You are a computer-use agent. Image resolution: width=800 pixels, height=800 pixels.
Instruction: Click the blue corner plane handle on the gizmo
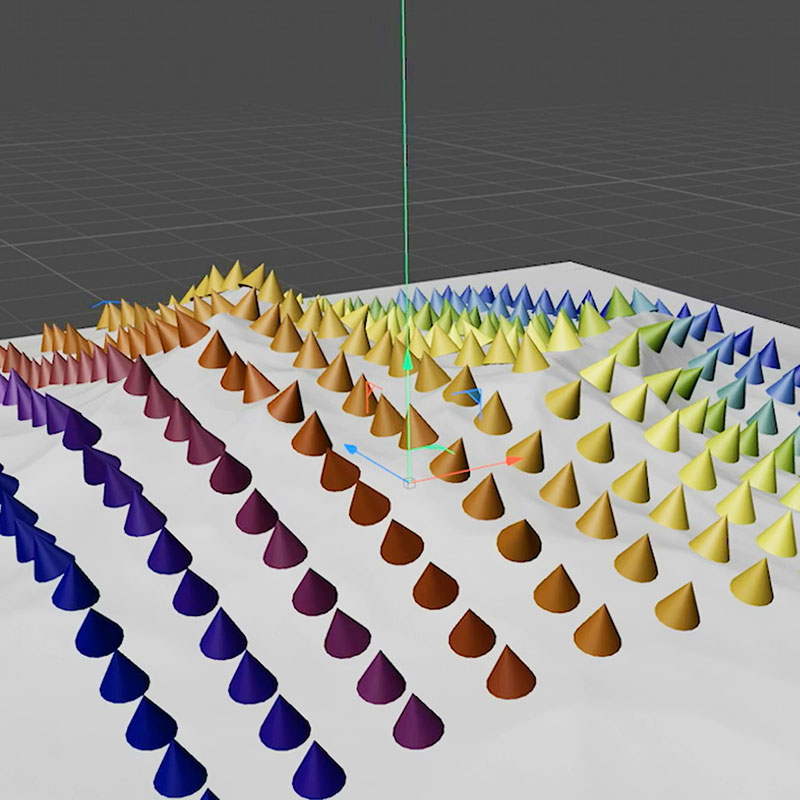tap(472, 395)
